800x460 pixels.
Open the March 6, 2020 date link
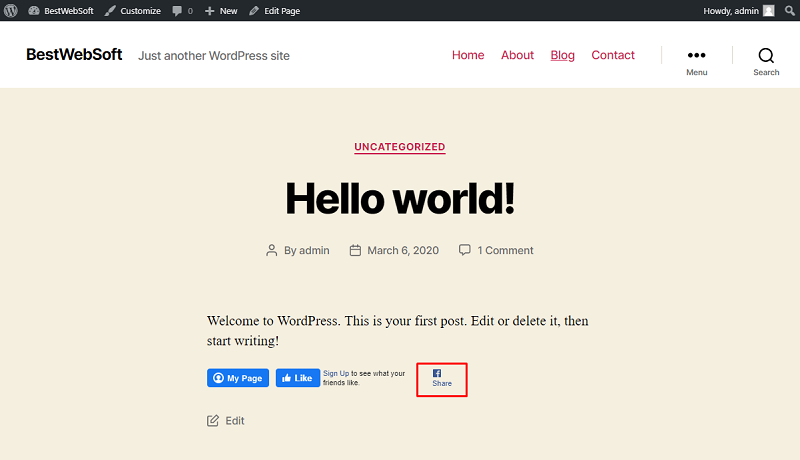click(x=403, y=250)
